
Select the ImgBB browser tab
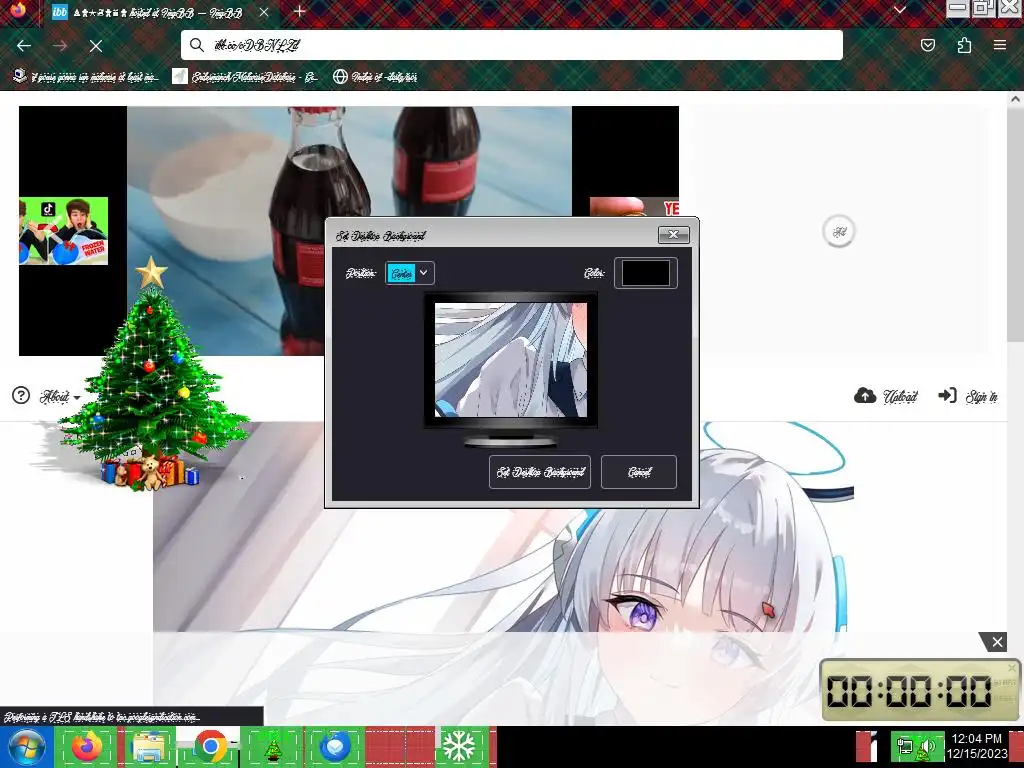pos(160,12)
